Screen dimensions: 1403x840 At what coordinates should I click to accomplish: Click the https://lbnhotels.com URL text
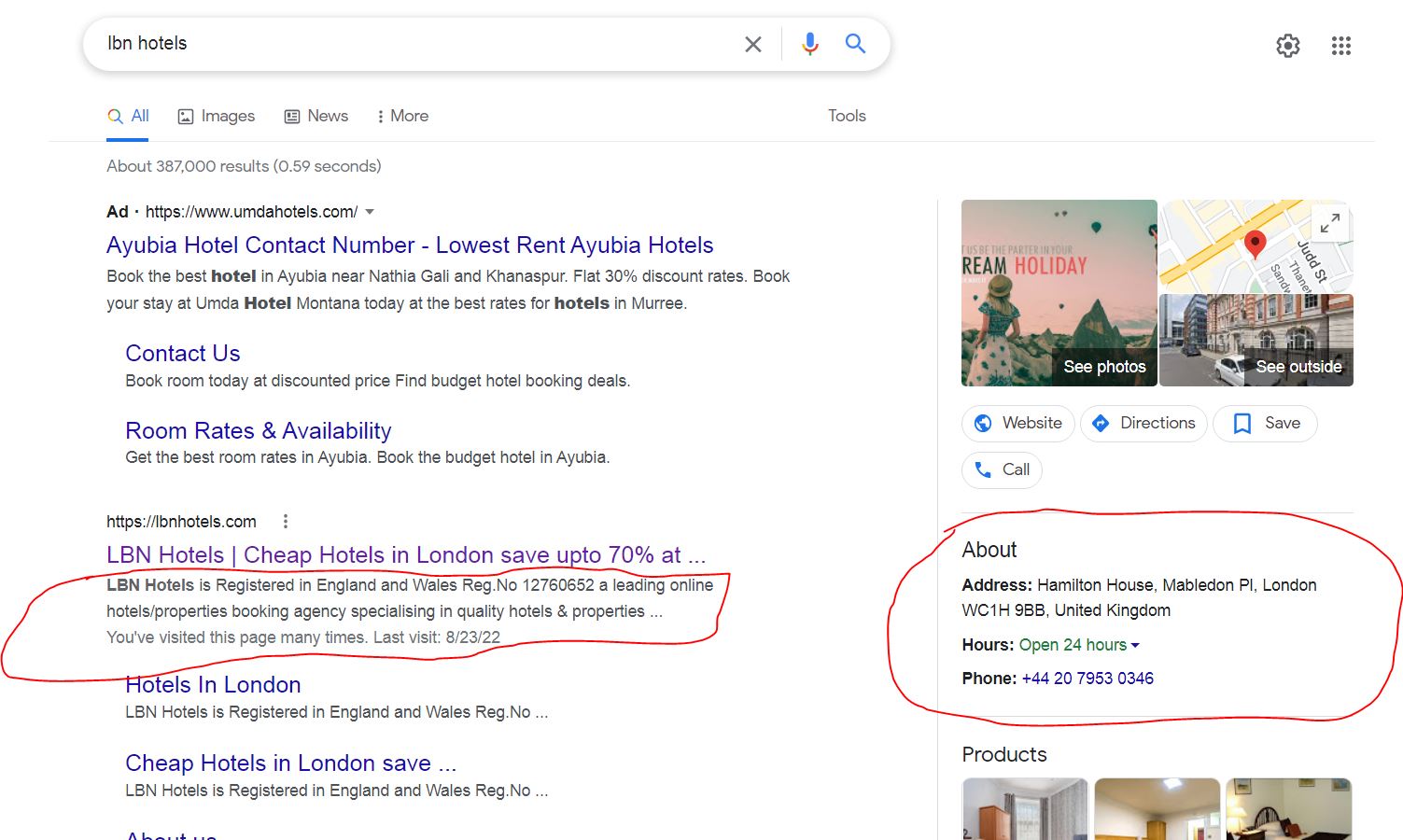click(181, 522)
